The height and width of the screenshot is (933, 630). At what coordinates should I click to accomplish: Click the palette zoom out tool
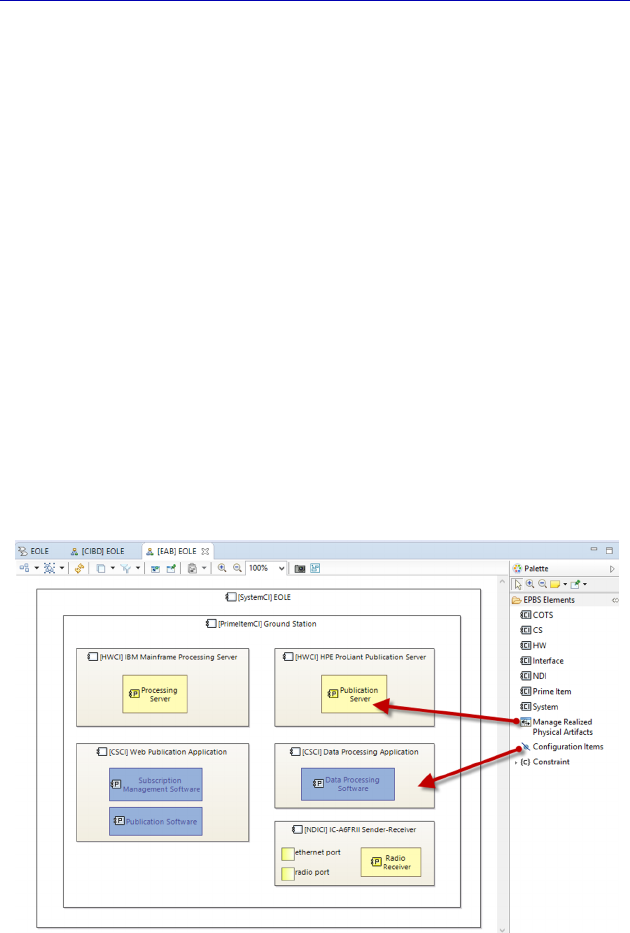coord(542,584)
